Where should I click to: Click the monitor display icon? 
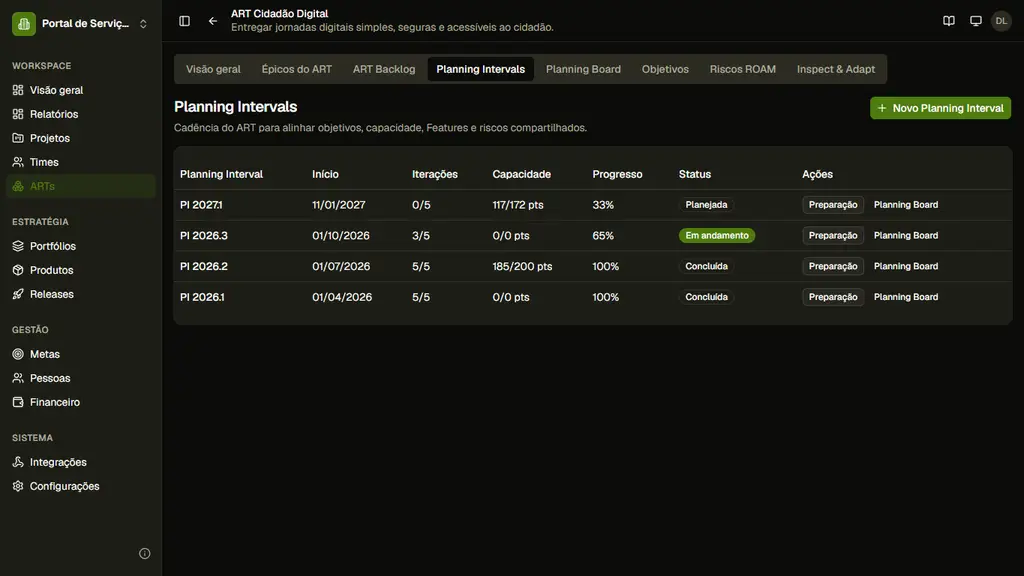(976, 21)
